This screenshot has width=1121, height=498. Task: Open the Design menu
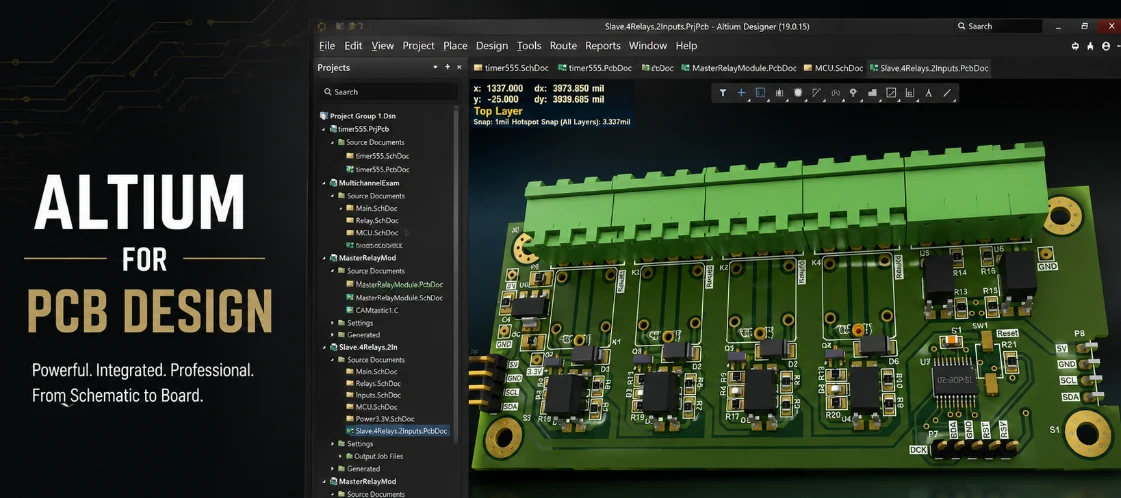(492, 46)
